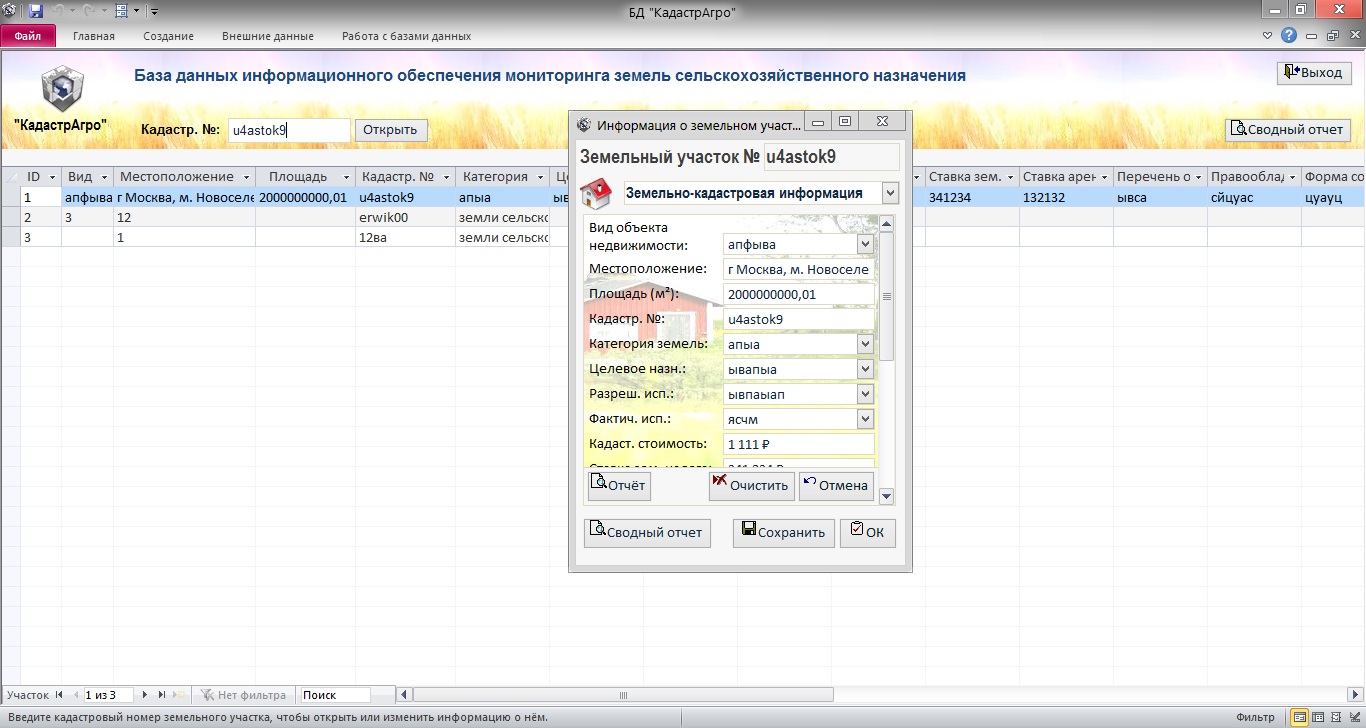The image size is (1366, 728).
Task: Click the Очистить button
Action: click(x=751, y=486)
